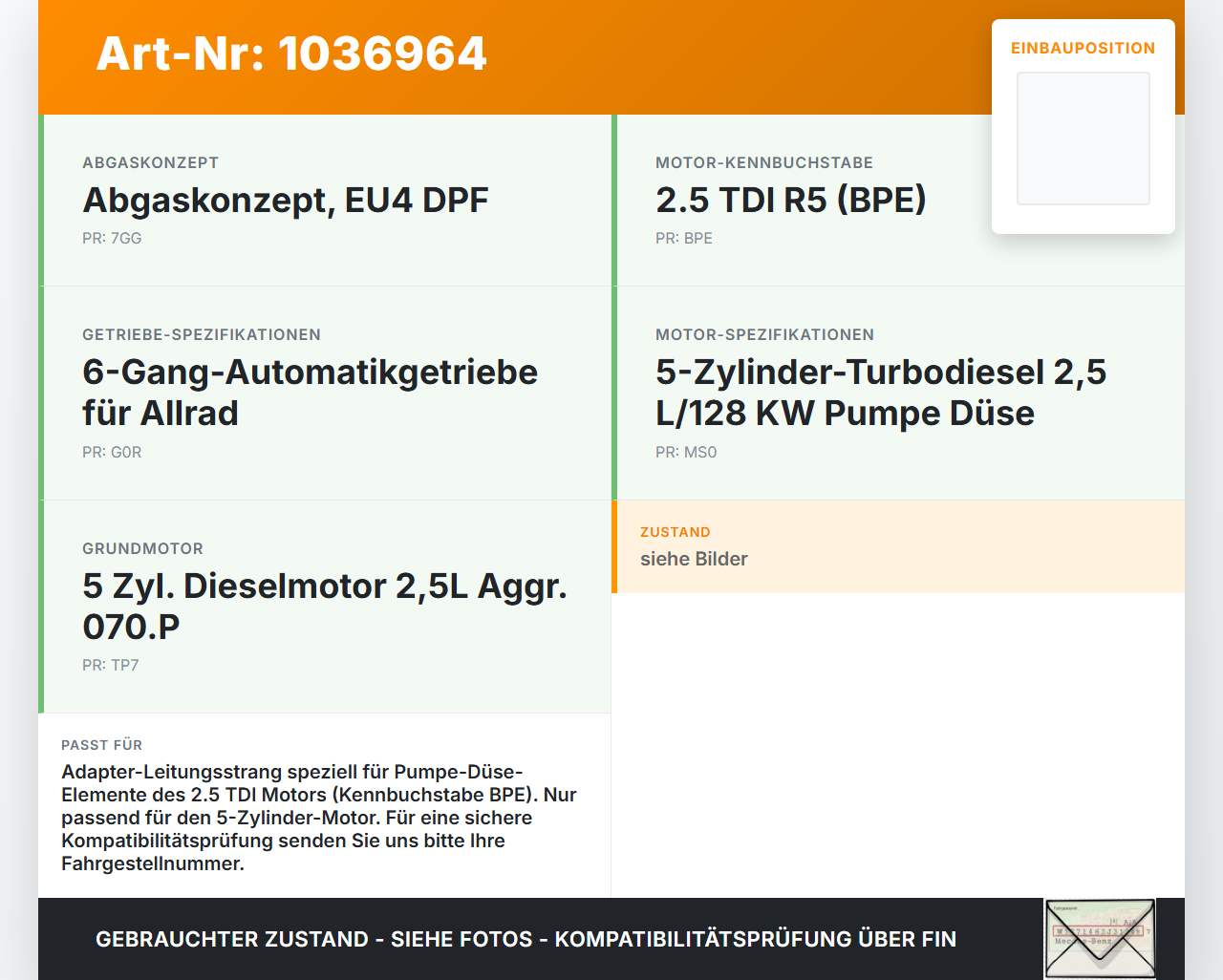
Task: Click the PR: MS0 code
Action: [x=686, y=452]
